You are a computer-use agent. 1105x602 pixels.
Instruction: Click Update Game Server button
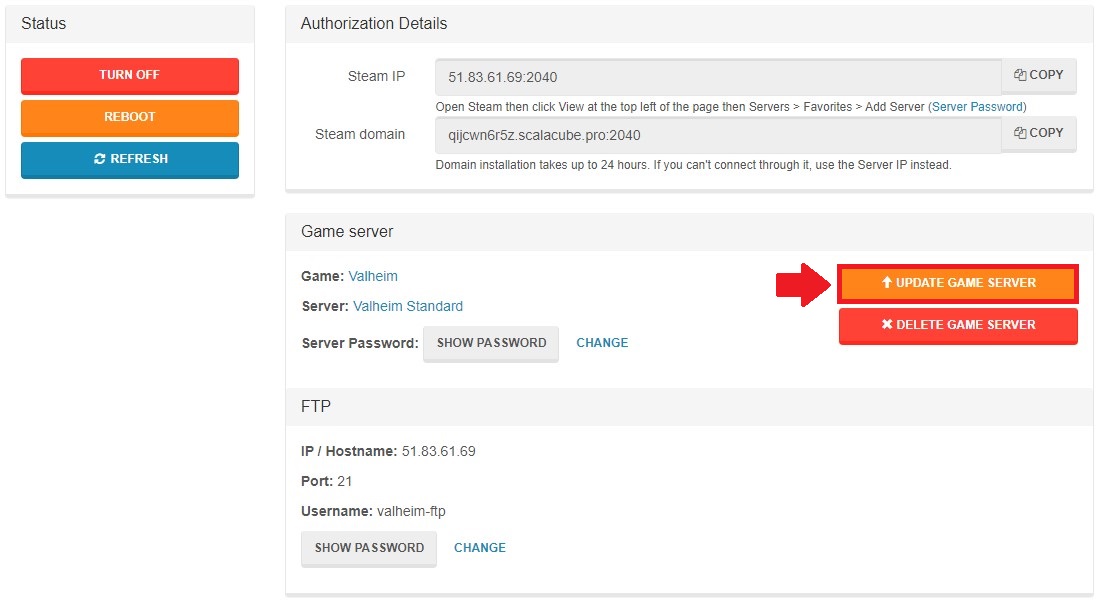click(958, 283)
